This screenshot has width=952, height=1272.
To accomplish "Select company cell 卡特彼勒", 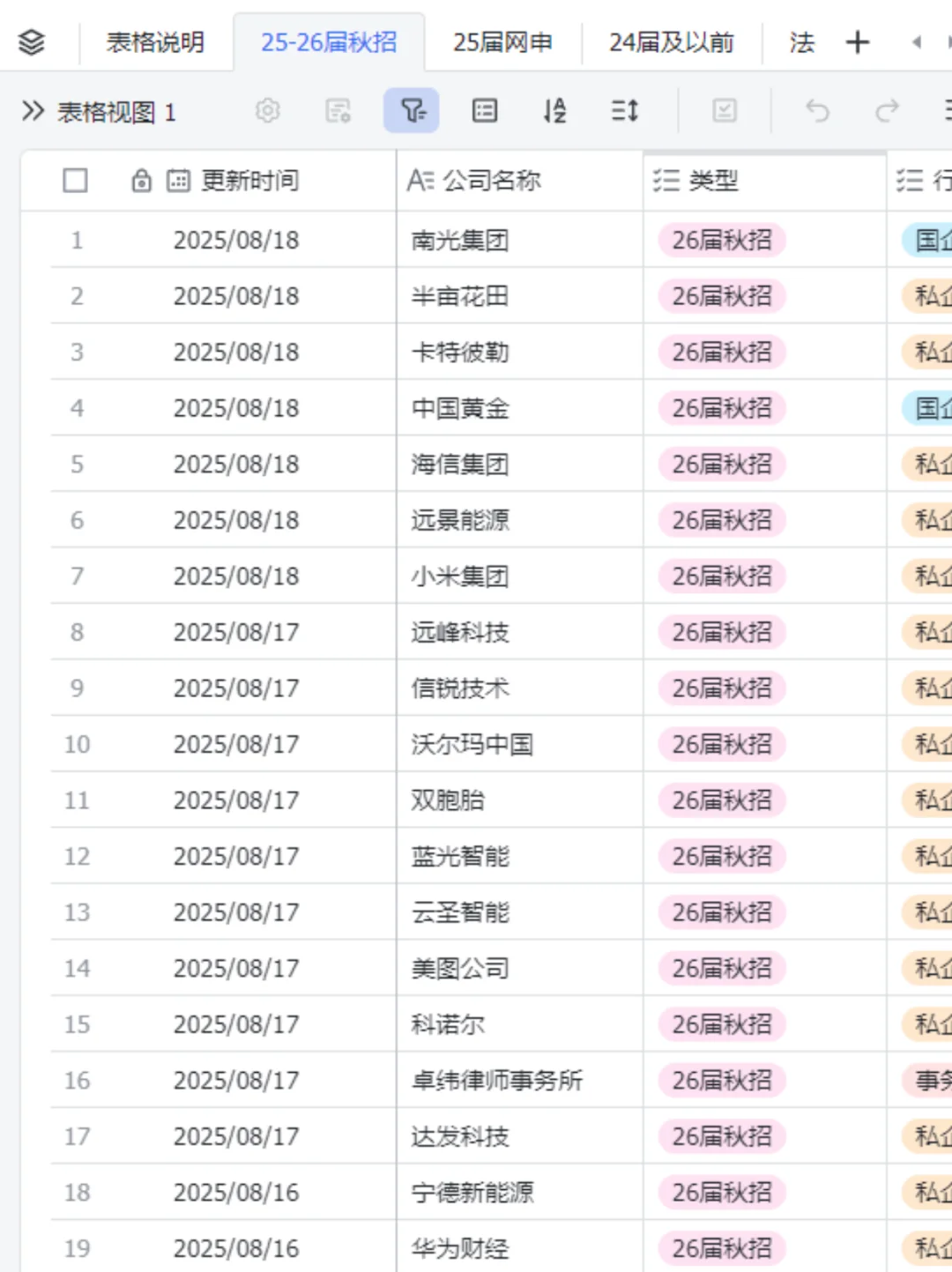I will click(x=520, y=352).
